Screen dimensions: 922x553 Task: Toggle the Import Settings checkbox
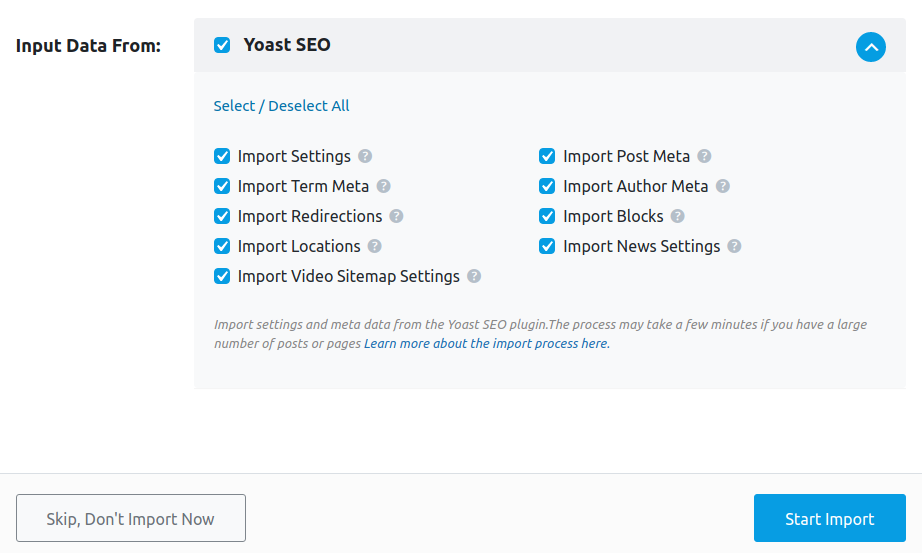point(222,156)
